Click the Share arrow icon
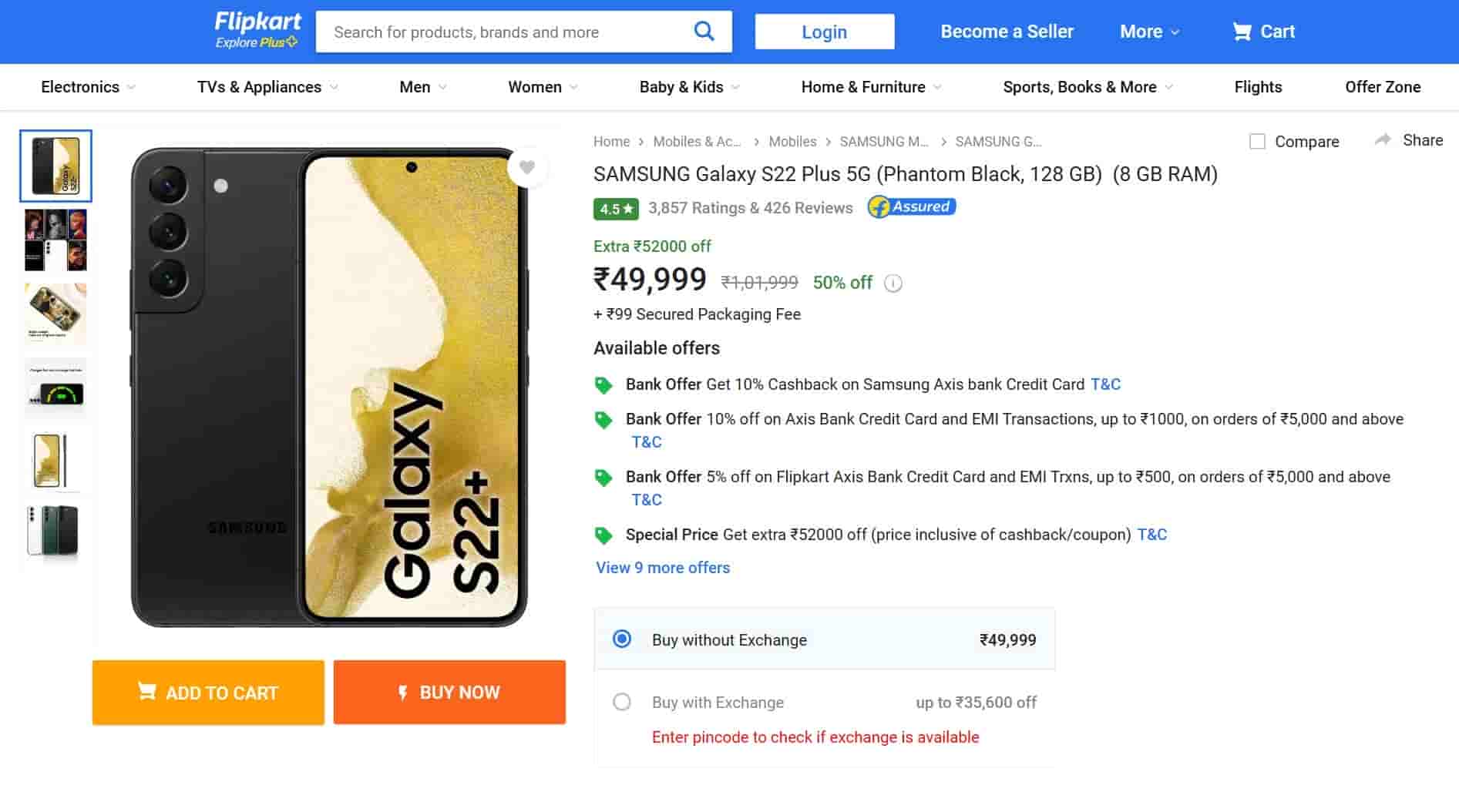Viewport: 1459px width, 812px height. click(1383, 140)
